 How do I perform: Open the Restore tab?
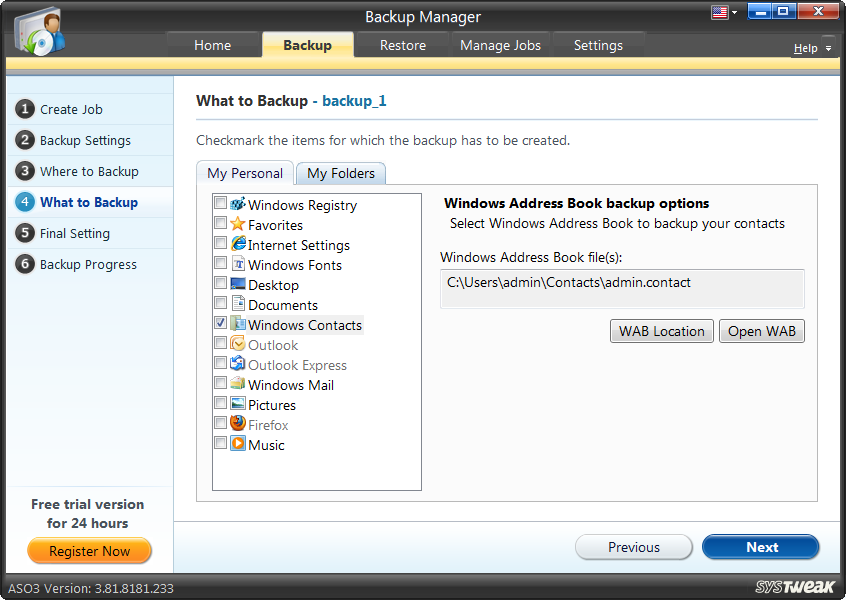click(x=402, y=44)
